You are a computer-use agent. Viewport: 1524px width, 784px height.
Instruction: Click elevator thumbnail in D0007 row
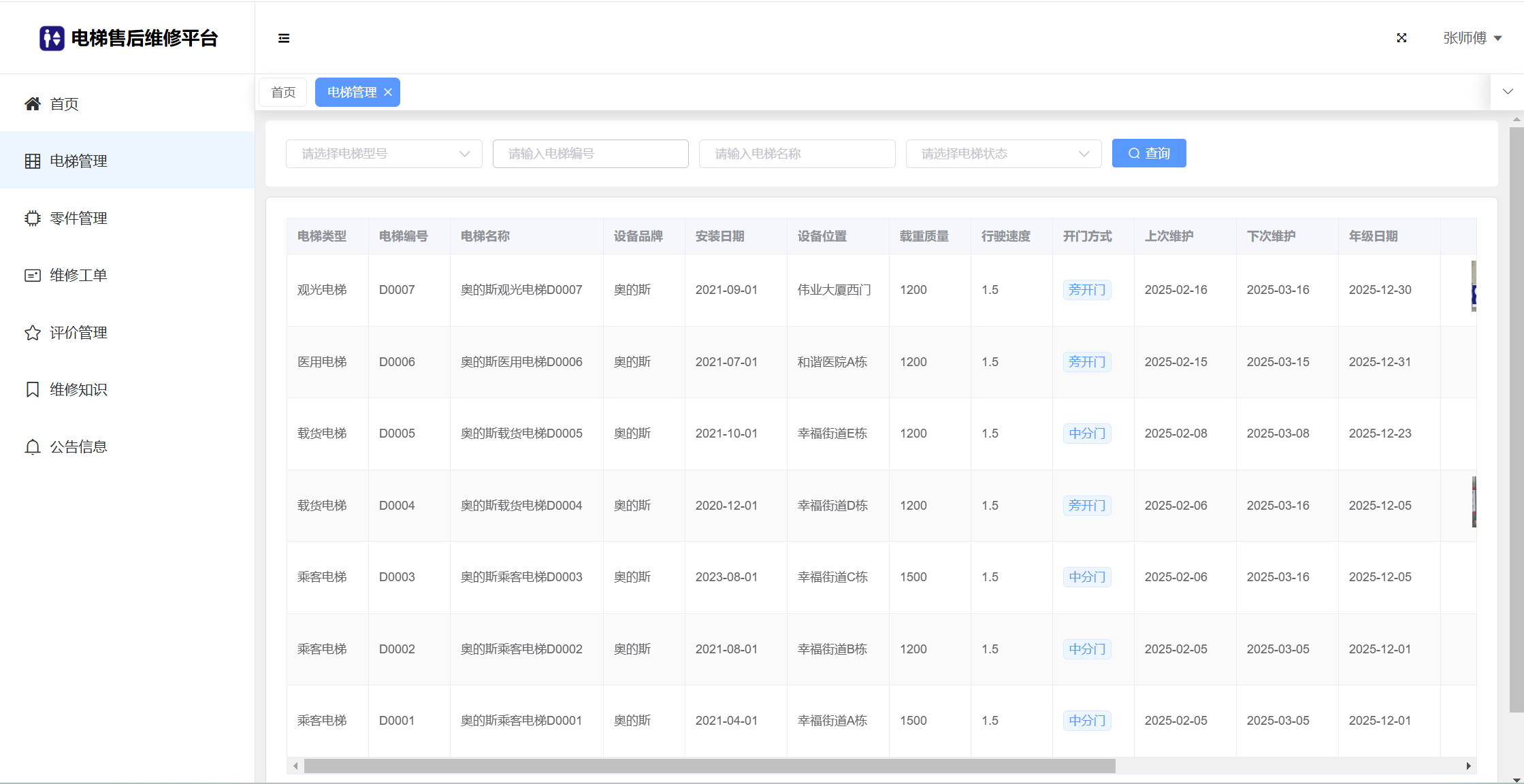(x=1473, y=287)
